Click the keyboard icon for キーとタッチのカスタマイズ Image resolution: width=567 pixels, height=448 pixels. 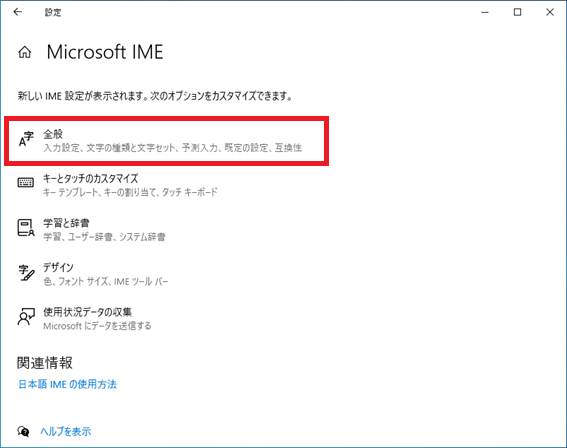coord(26,183)
